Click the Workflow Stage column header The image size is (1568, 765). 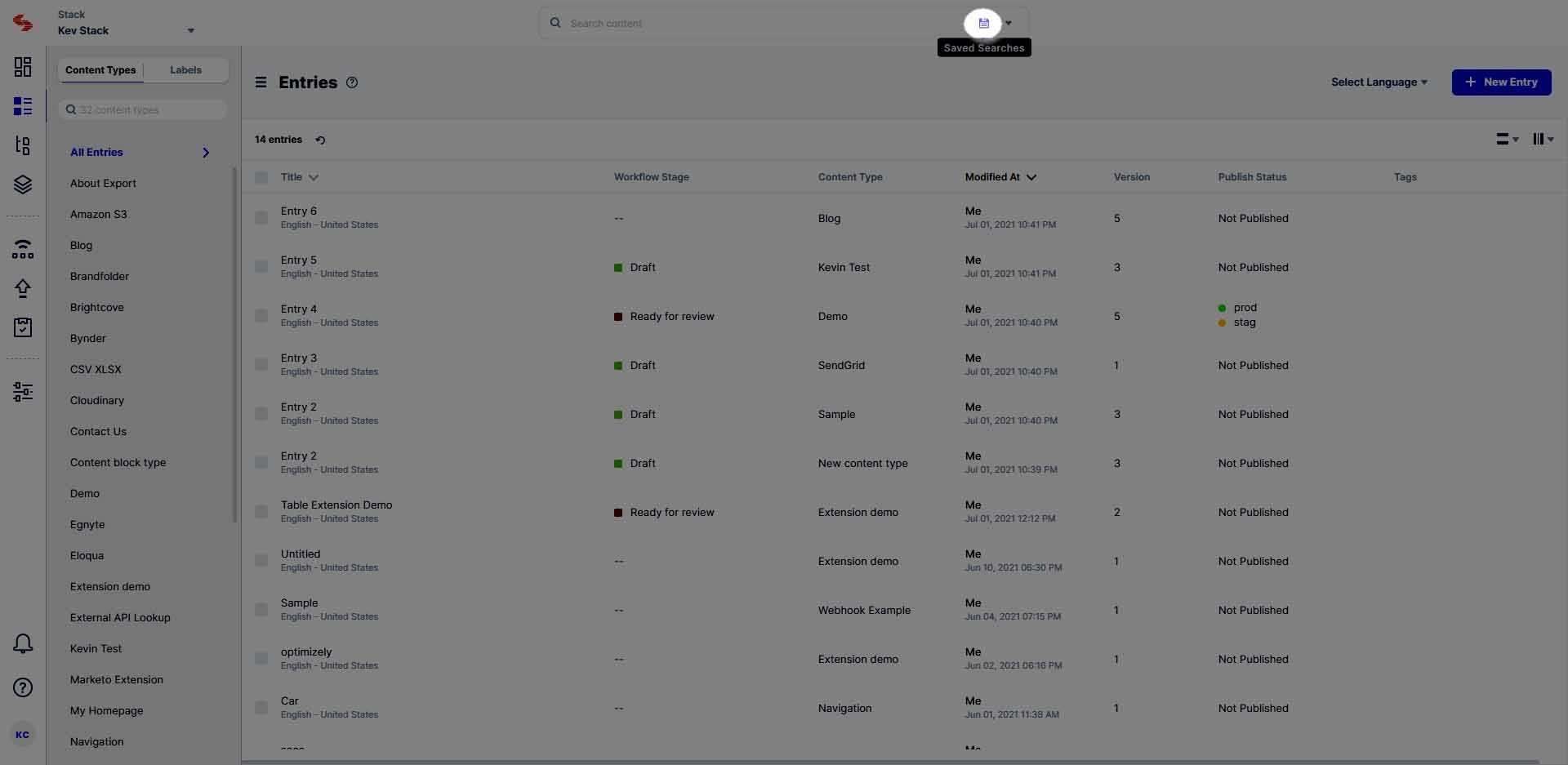651,177
